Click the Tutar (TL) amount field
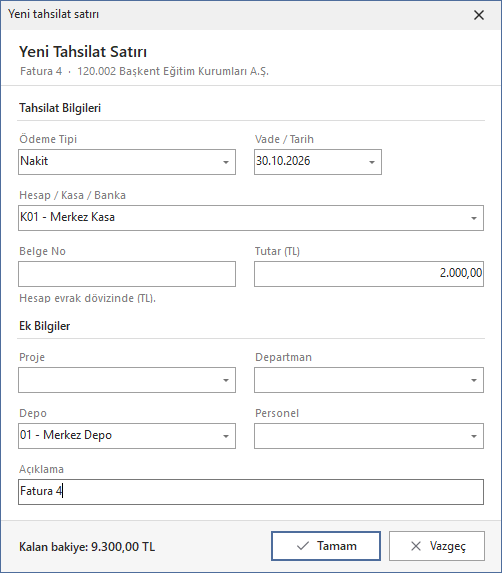This screenshot has height=573, width=502. [369, 274]
